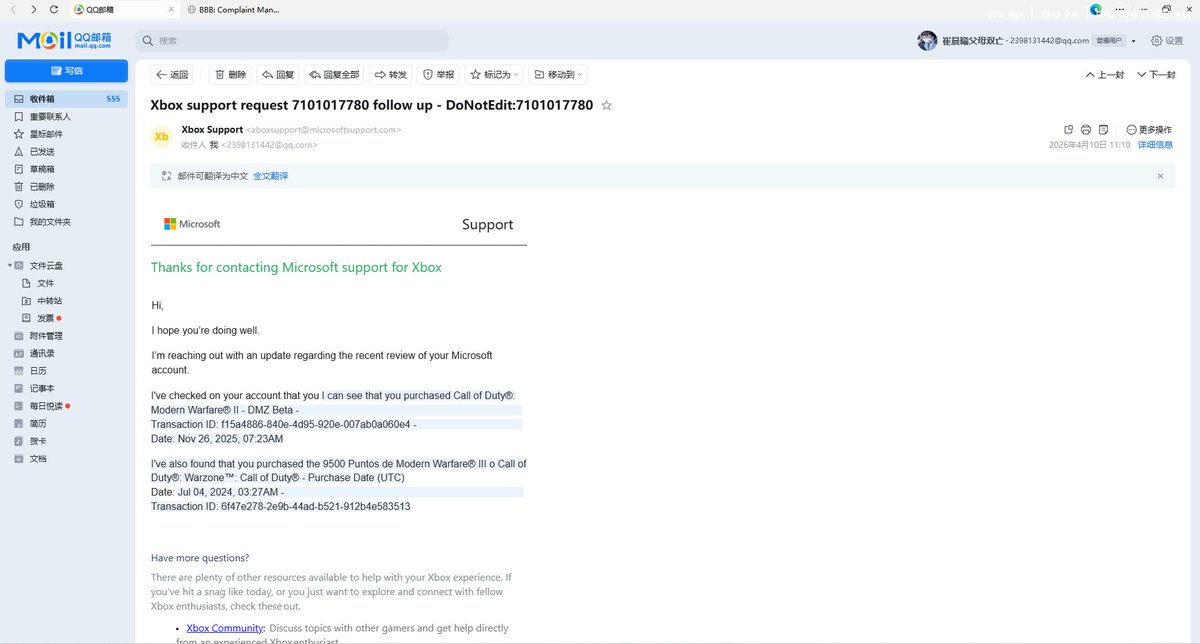
Task: Forward email with 转发 button
Action: click(390, 74)
